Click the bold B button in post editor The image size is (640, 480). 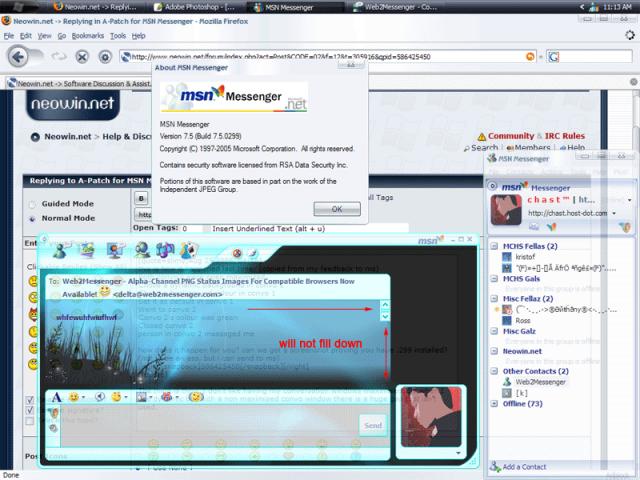coord(141,198)
